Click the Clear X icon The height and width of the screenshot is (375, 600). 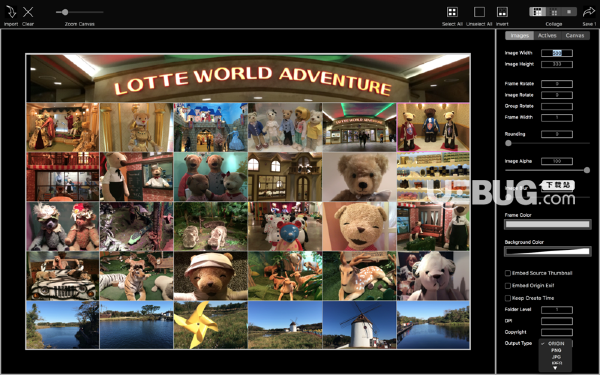[28, 12]
